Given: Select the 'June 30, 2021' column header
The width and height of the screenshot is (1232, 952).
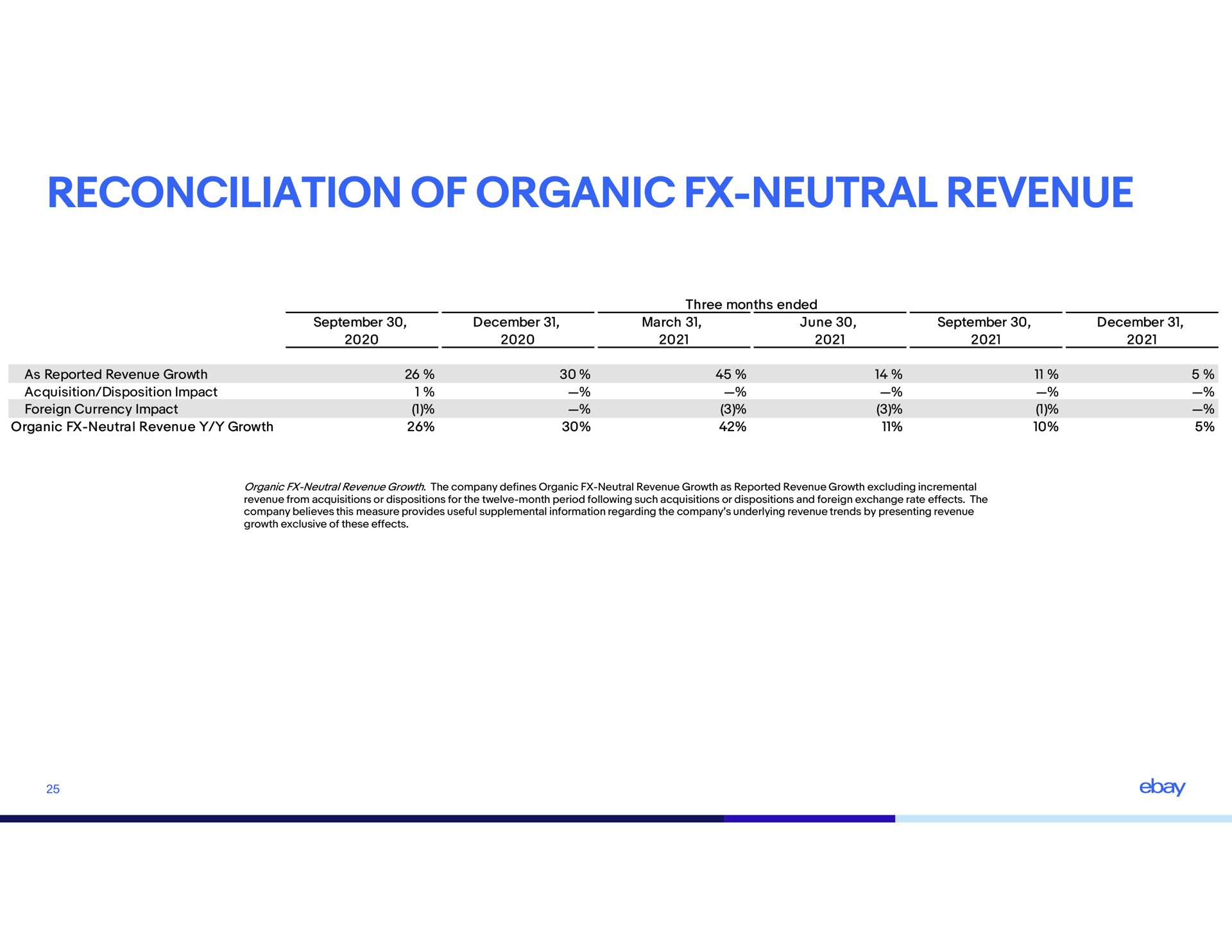Looking at the screenshot, I should [829, 330].
